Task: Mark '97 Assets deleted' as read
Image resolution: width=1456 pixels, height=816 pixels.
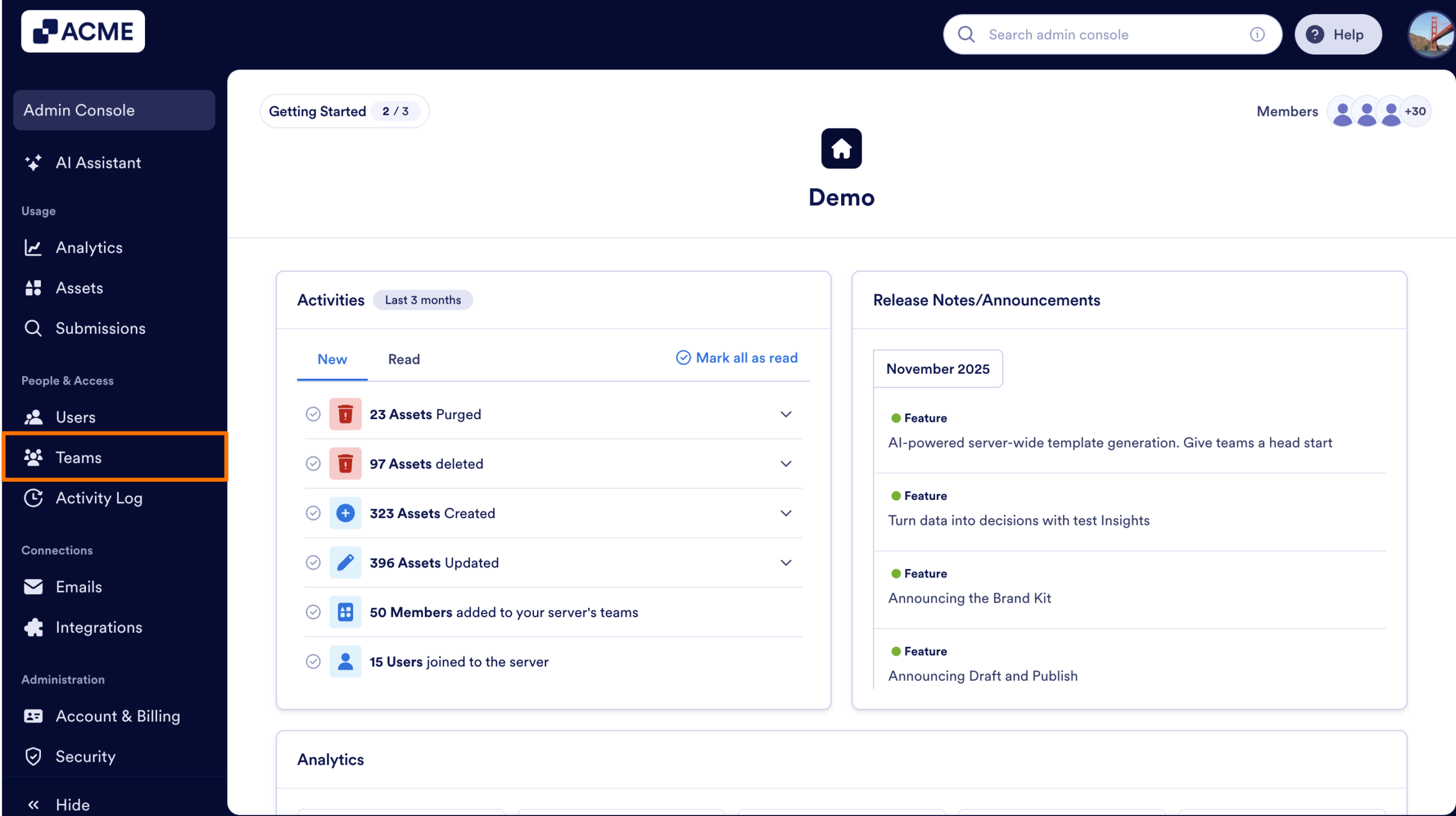Action: tap(313, 463)
